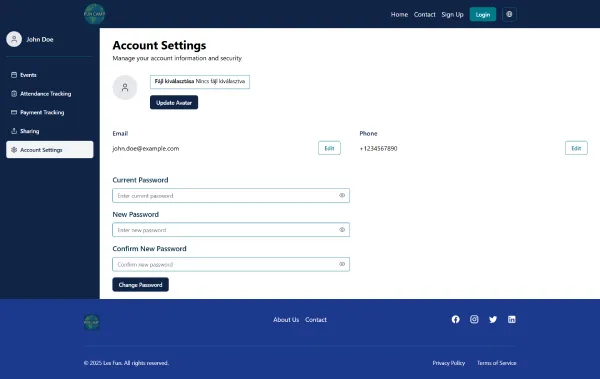The width and height of the screenshot is (600, 379).
Task: Open Contact in top navigation
Action: [424, 15]
